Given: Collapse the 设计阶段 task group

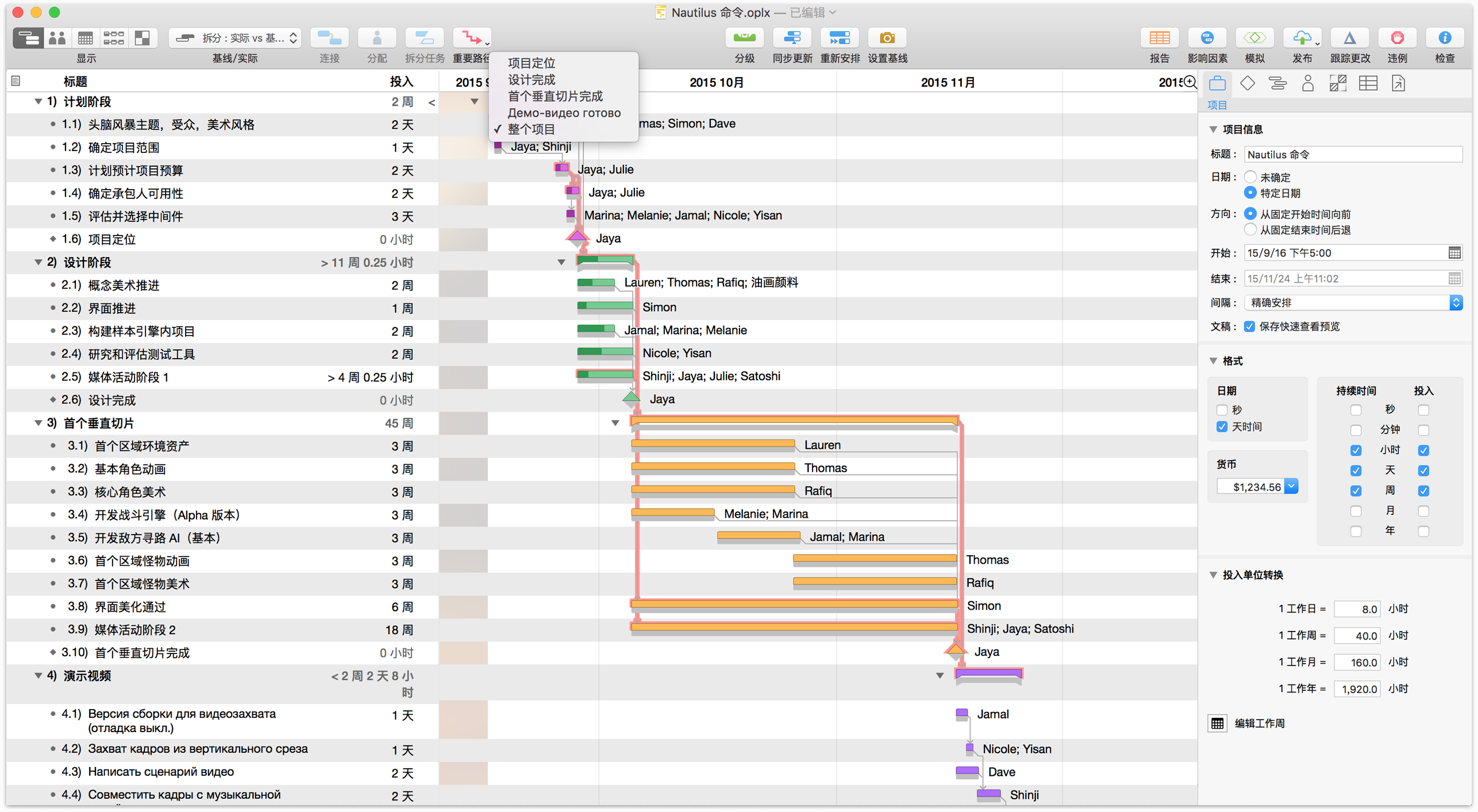Looking at the screenshot, I should pos(38,263).
